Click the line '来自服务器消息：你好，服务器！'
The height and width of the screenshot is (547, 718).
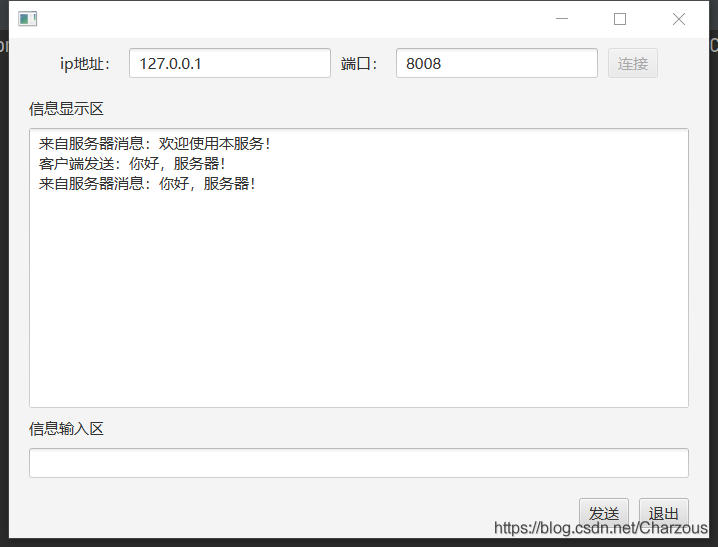(147, 184)
